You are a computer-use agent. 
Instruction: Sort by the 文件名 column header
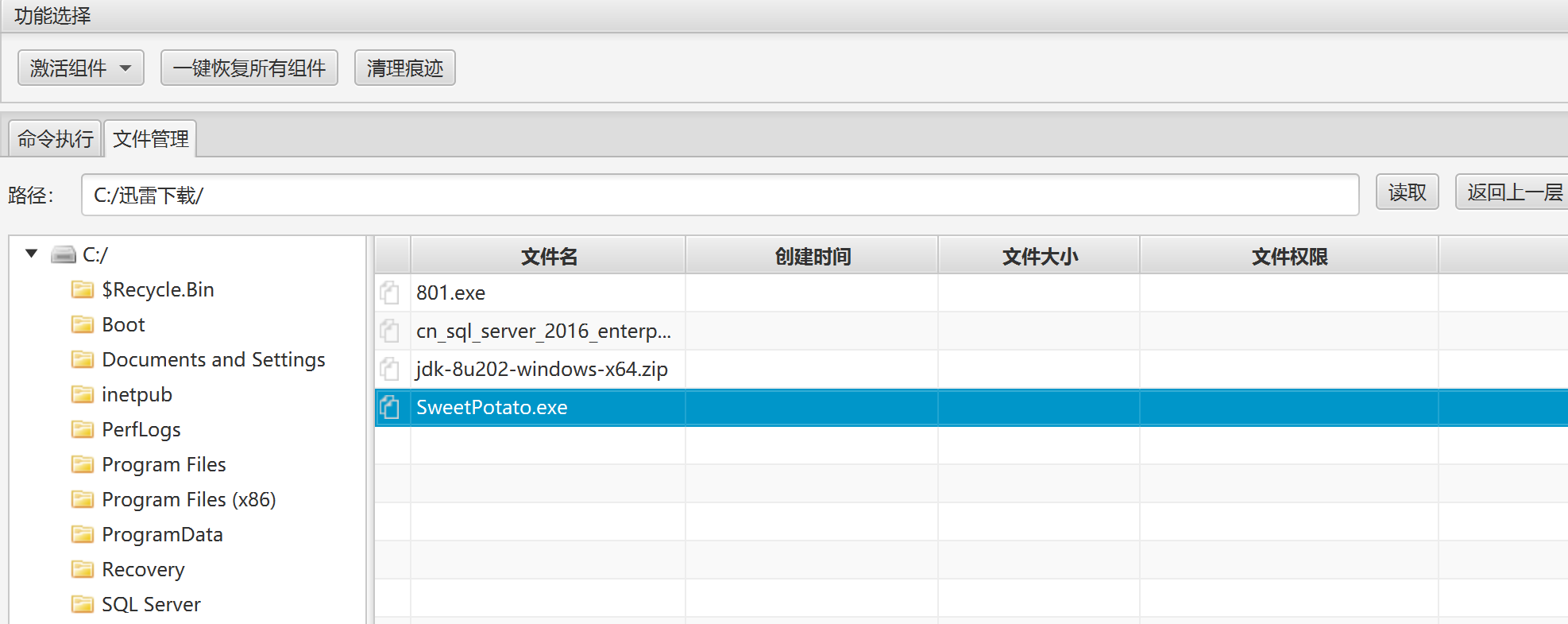pyautogui.click(x=548, y=256)
